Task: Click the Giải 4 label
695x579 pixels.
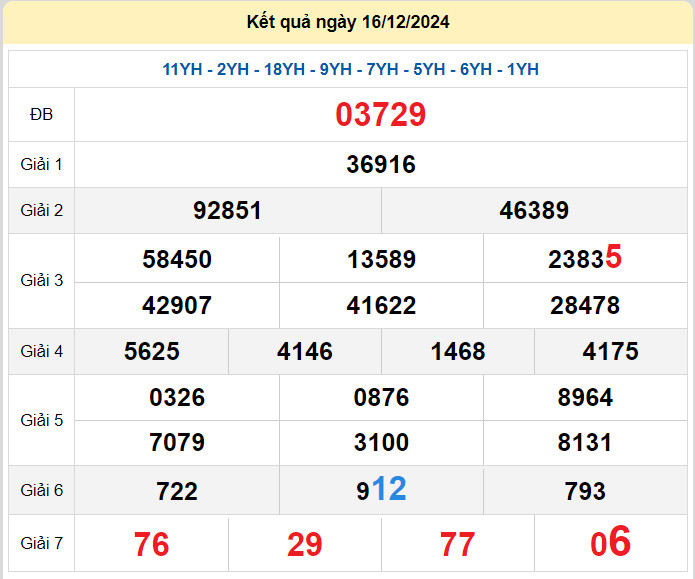Action: [x=41, y=351]
